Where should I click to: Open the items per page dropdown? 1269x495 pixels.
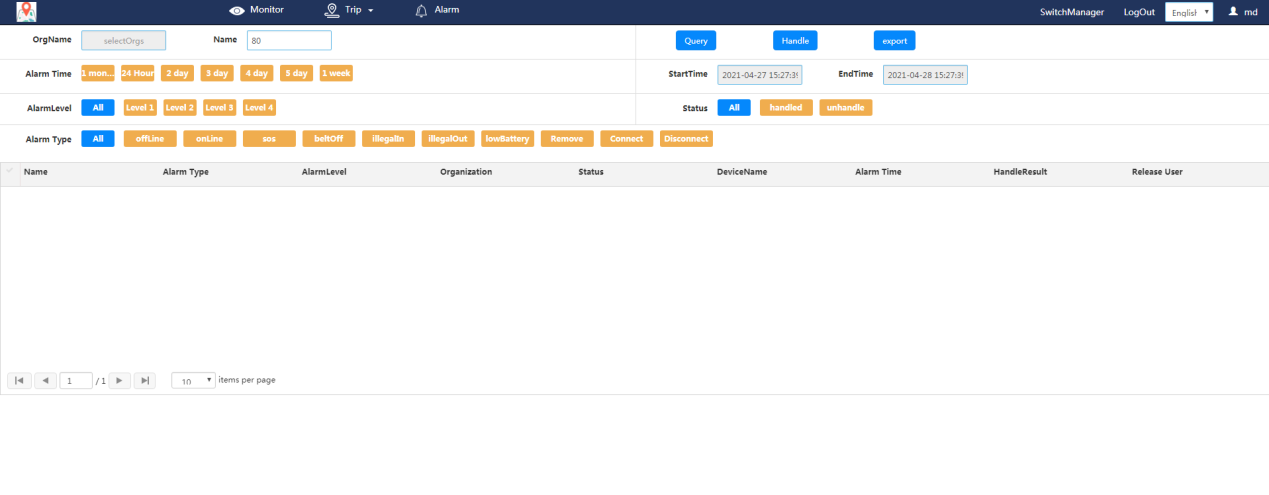click(194, 381)
